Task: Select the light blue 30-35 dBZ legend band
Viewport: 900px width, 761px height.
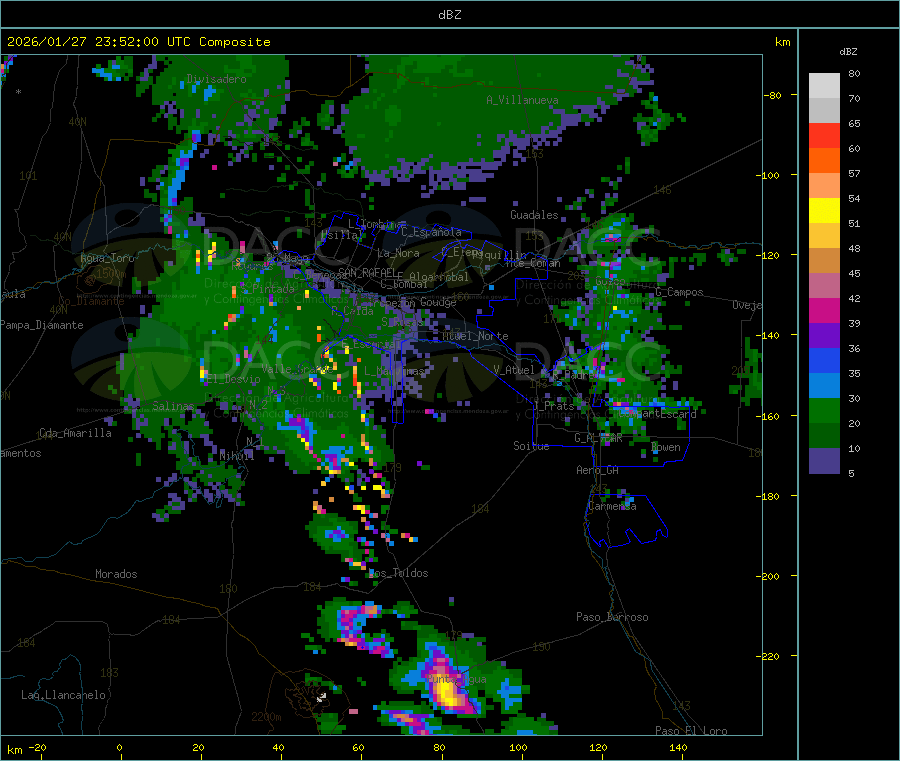Action: tap(824, 386)
